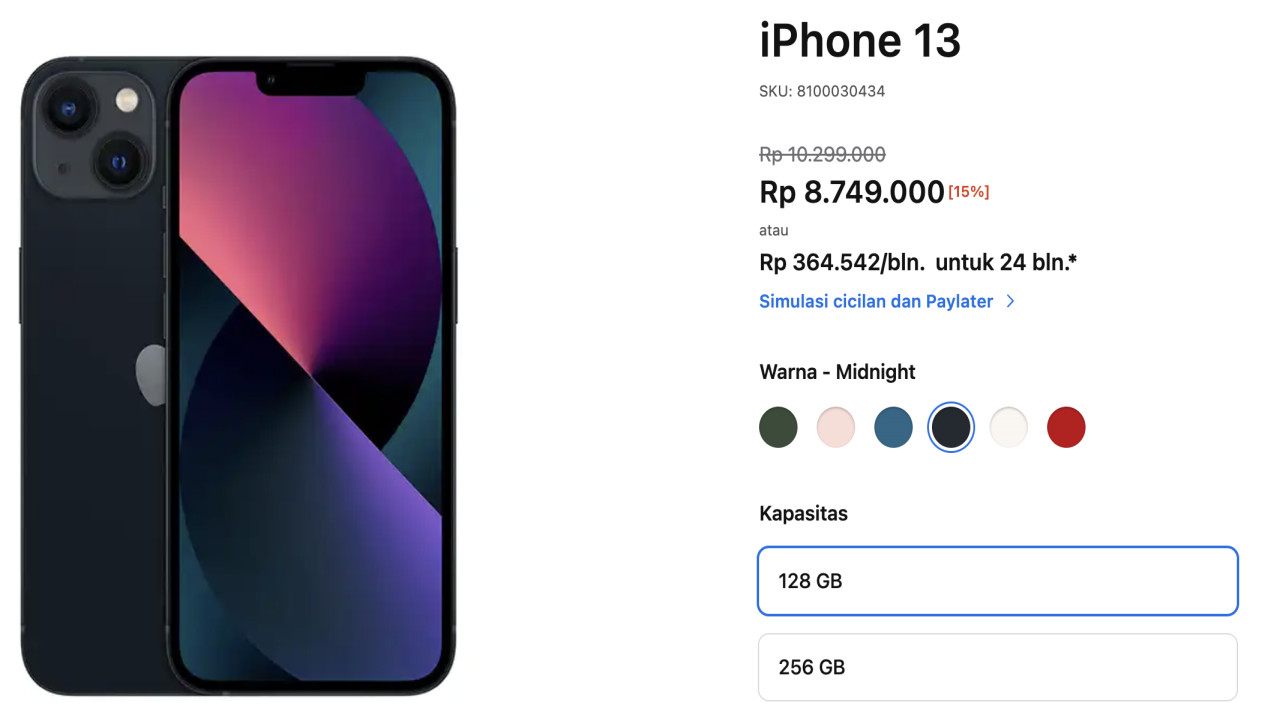The height and width of the screenshot is (711, 1265).
Task: Choose the pink color option
Action: pos(836,427)
